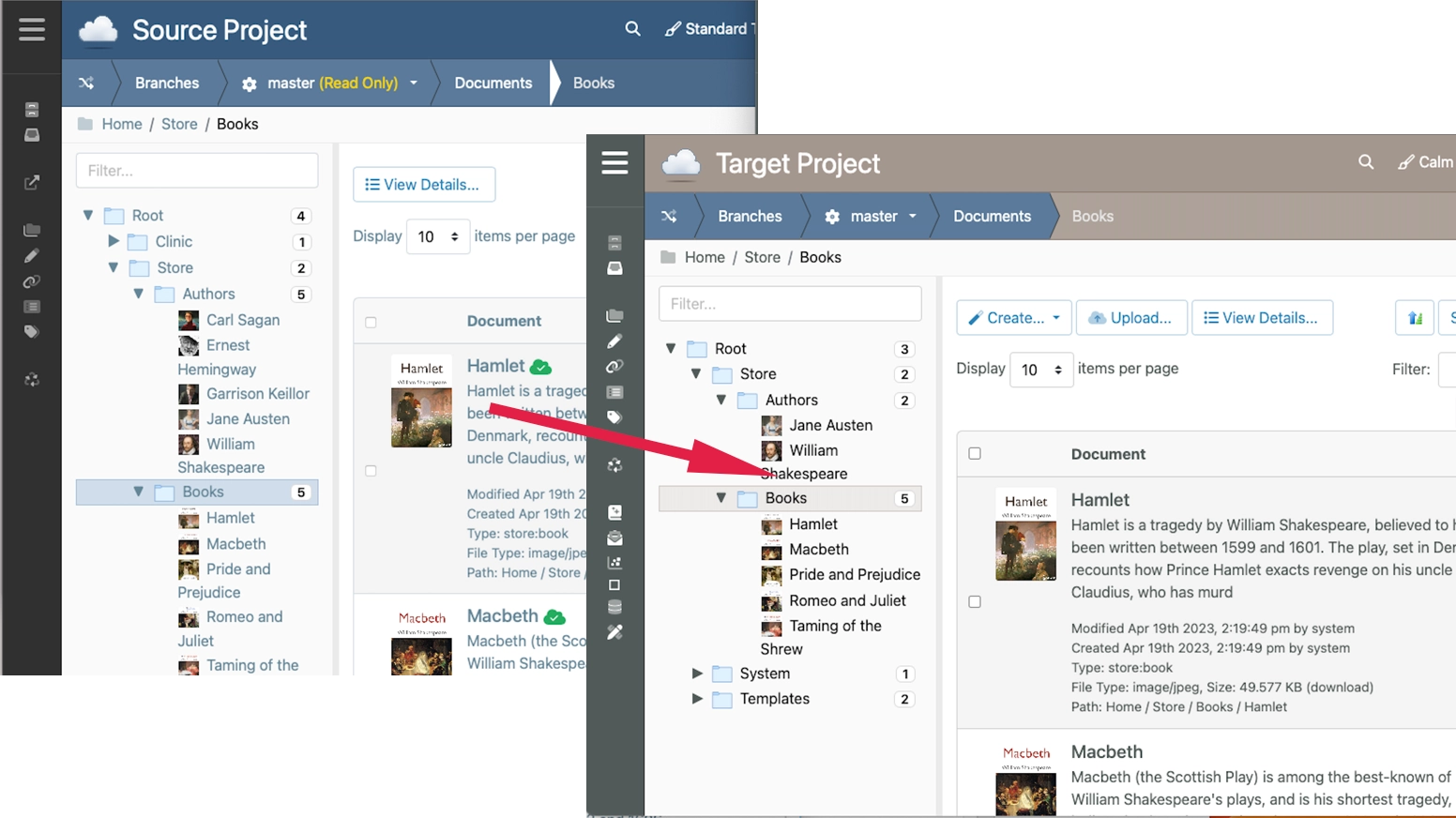
Task: Click the Filter input in Target Project tree
Action: click(x=790, y=304)
